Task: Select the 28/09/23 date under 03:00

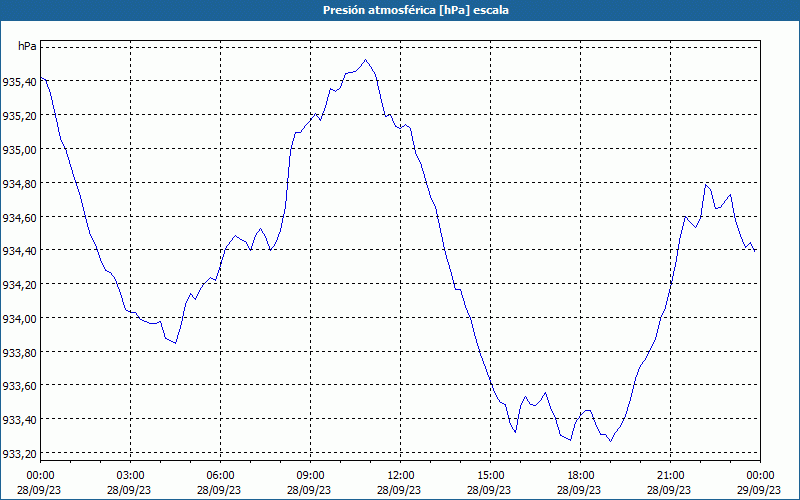Action: (129, 490)
